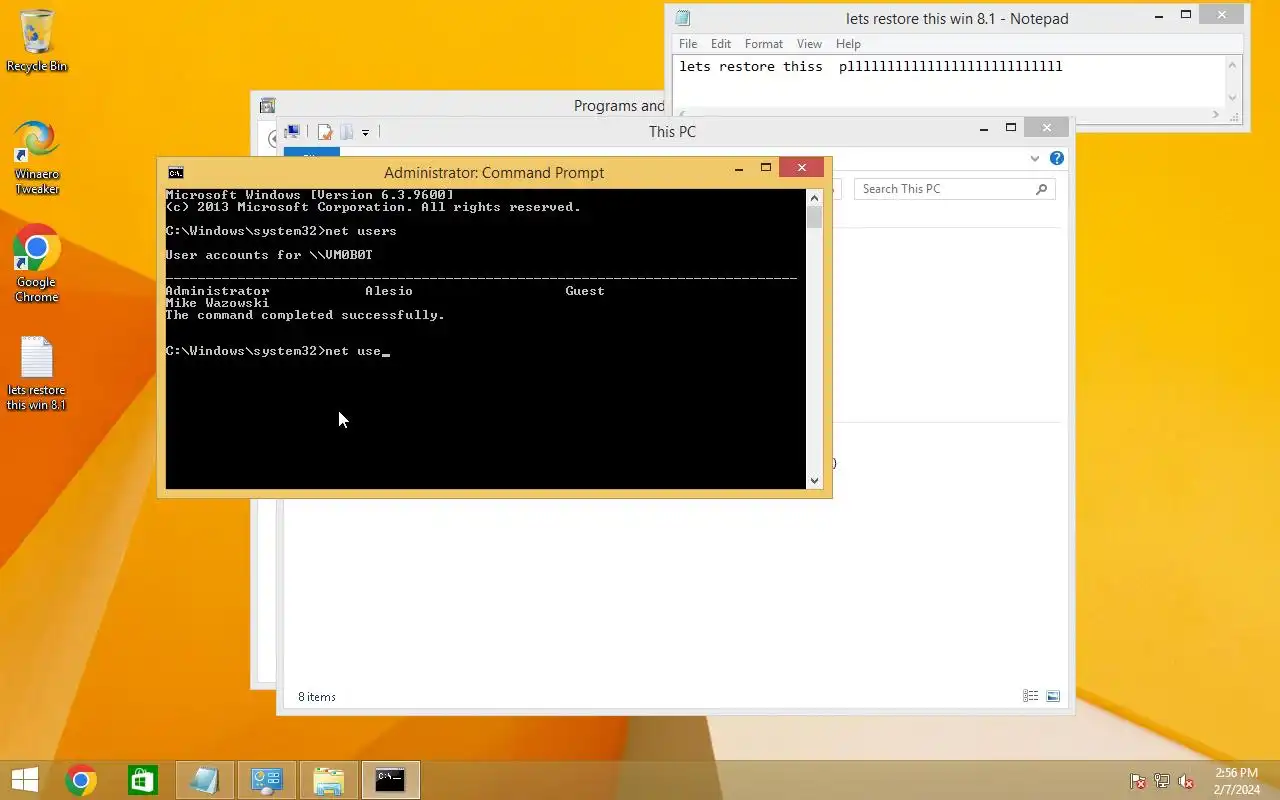Viewport: 1280px width, 800px height.
Task: Switch to Control Panel taskbar button
Action: [267, 780]
